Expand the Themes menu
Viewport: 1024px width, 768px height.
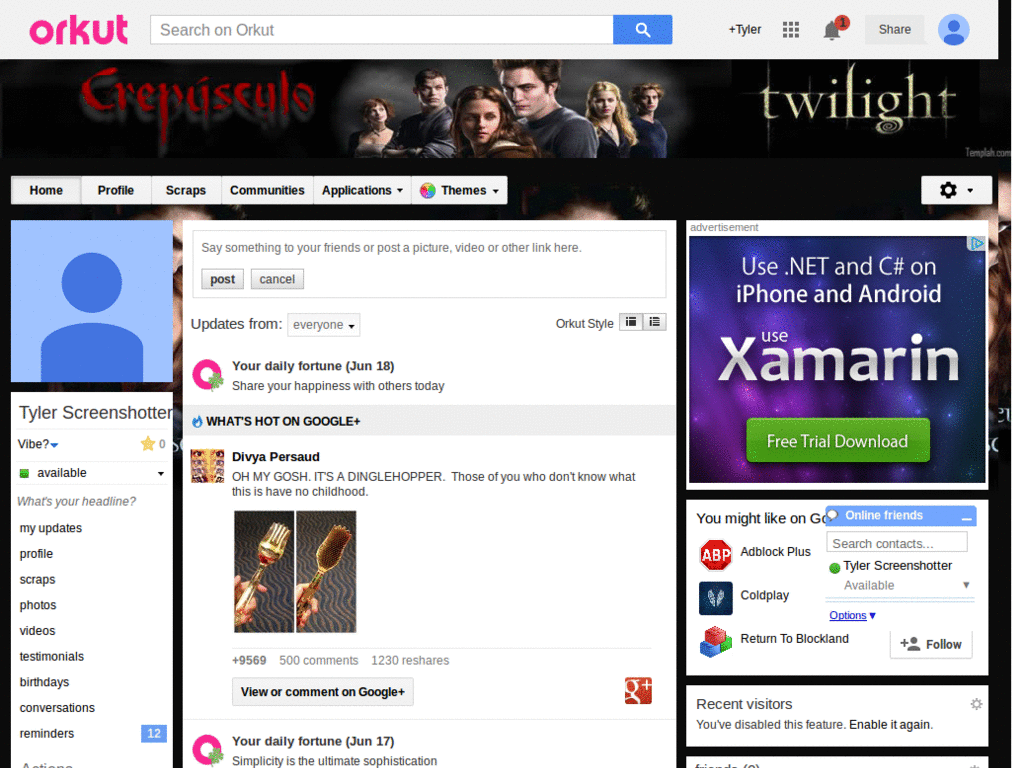[460, 190]
